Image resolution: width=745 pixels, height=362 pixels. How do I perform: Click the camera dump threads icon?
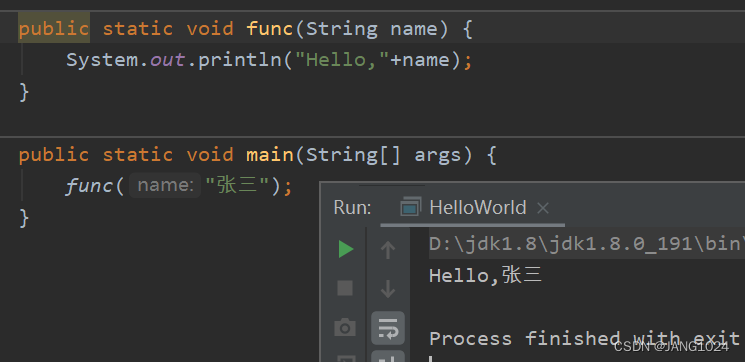(345, 327)
